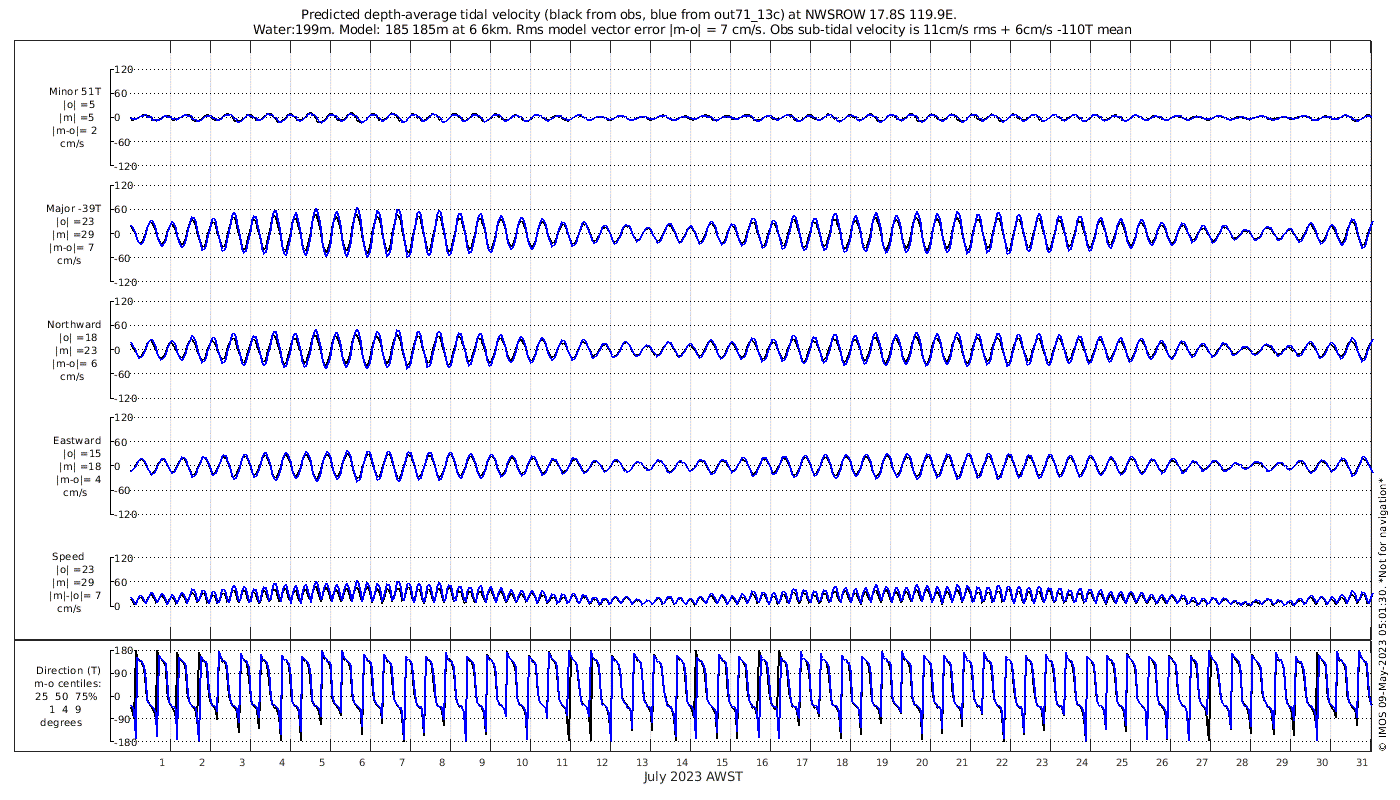The width and height of the screenshot is (1400, 800).
Task: Select "|o| =15" in the Eastward panel
Action: [x=80, y=454]
